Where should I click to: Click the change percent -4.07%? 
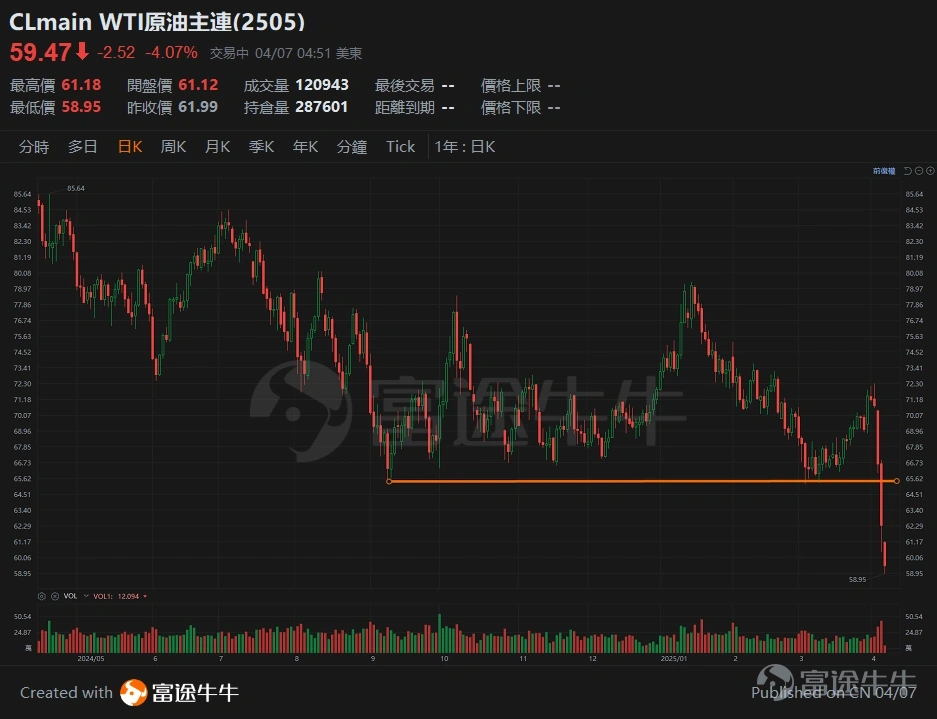(x=172, y=53)
